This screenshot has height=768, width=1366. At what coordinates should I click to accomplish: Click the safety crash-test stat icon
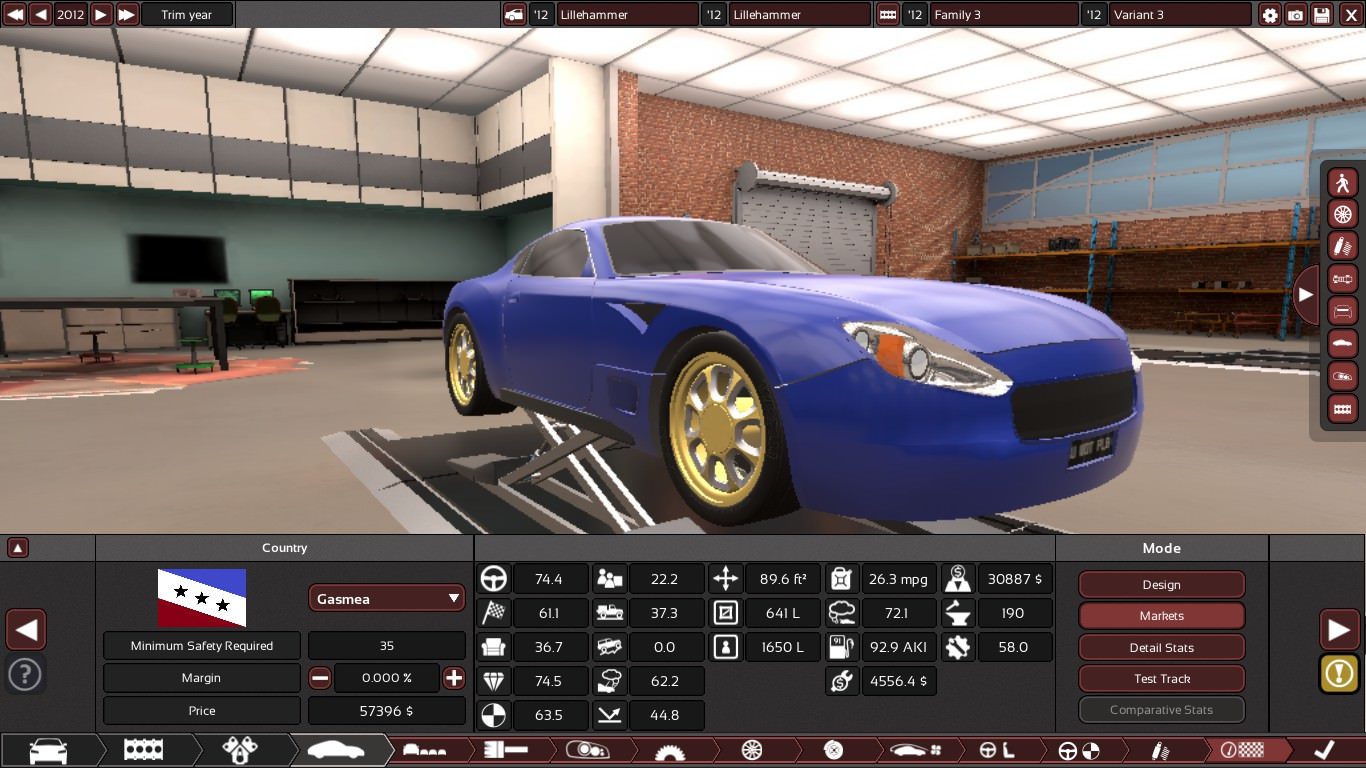click(x=494, y=715)
